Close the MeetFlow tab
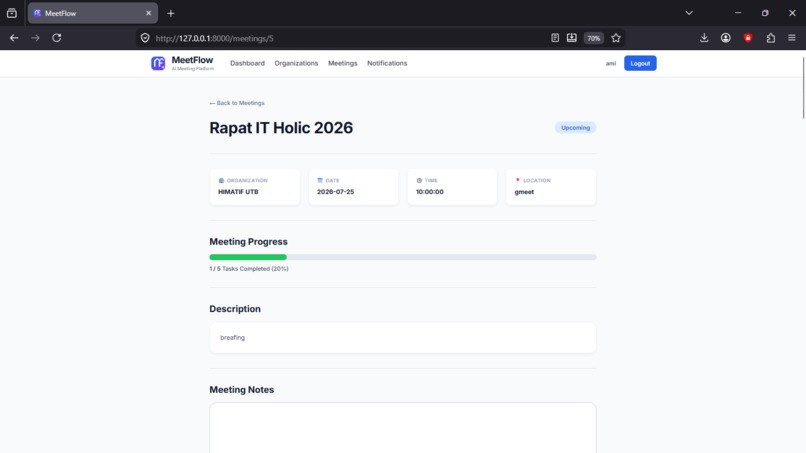 (x=149, y=13)
